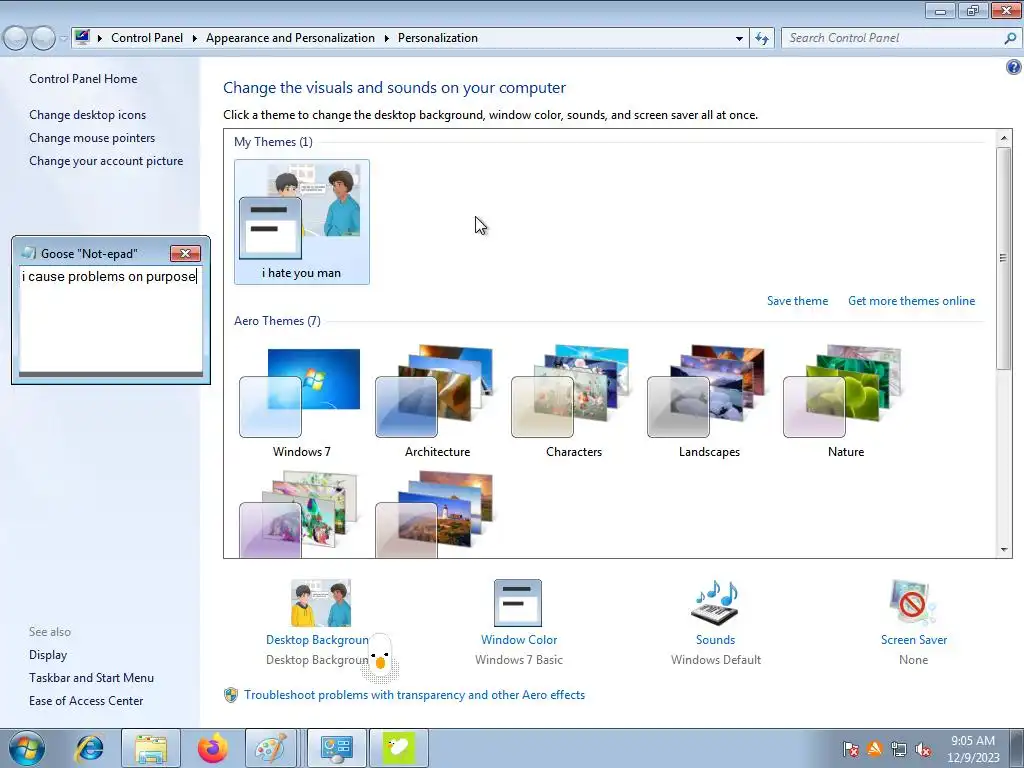Image resolution: width=1024 pixels, height=768 pixels.
Task: Launch Internet Explorer from taskbar
Action: point(89,748)
